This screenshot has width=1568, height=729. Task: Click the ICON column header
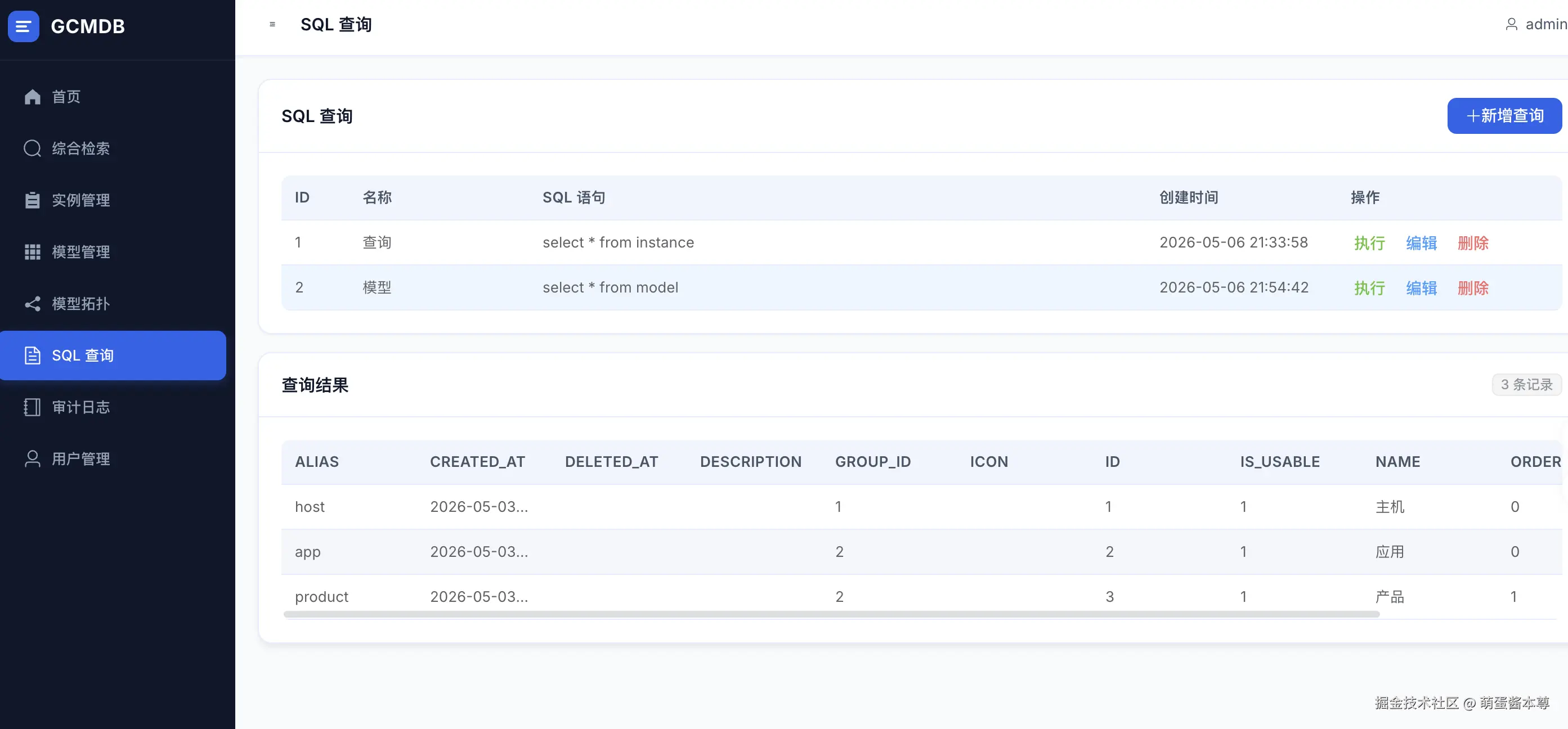point(989,462)
